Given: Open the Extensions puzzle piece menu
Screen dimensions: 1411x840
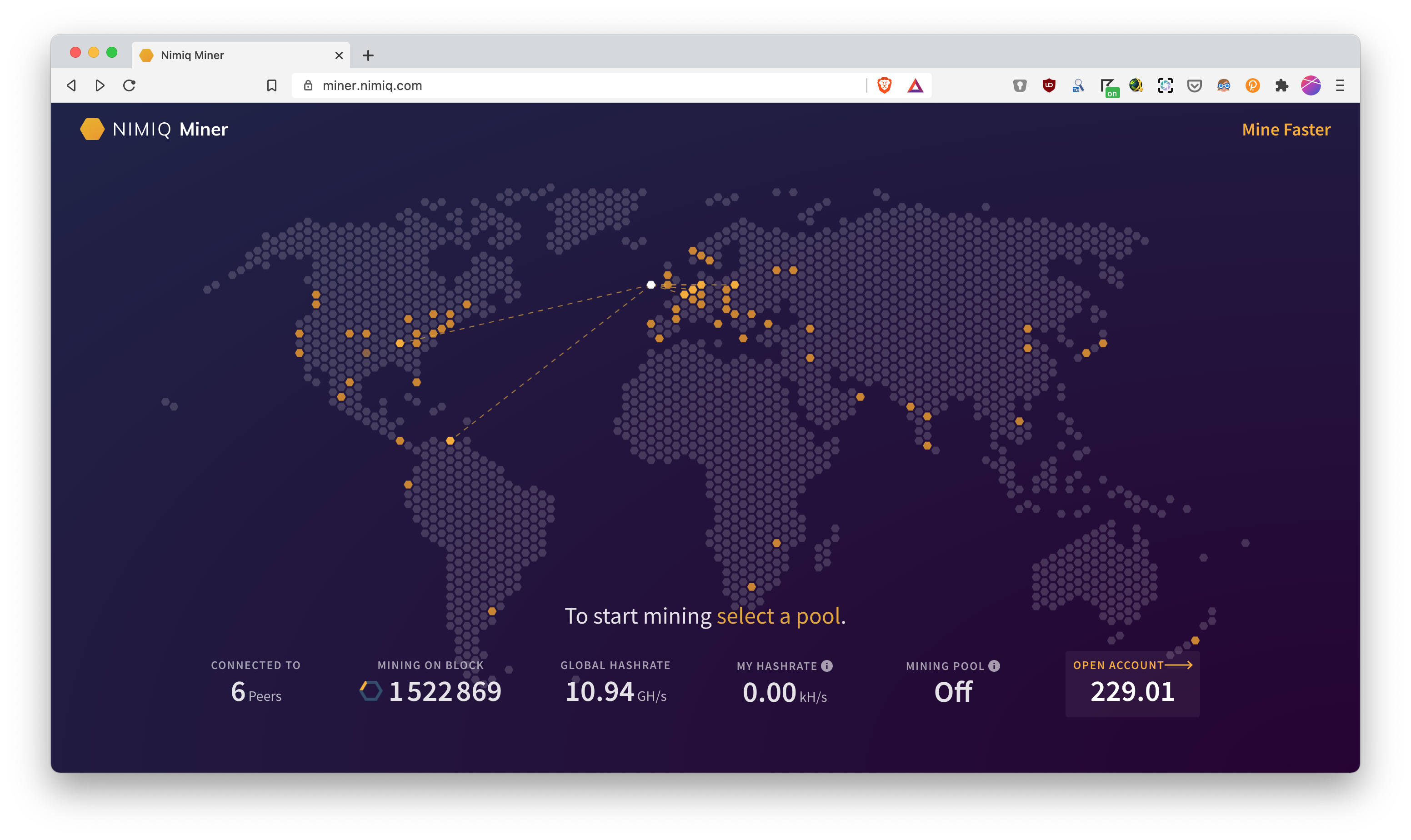Looking at the screenshot, I should click(x=1281, y=85).
